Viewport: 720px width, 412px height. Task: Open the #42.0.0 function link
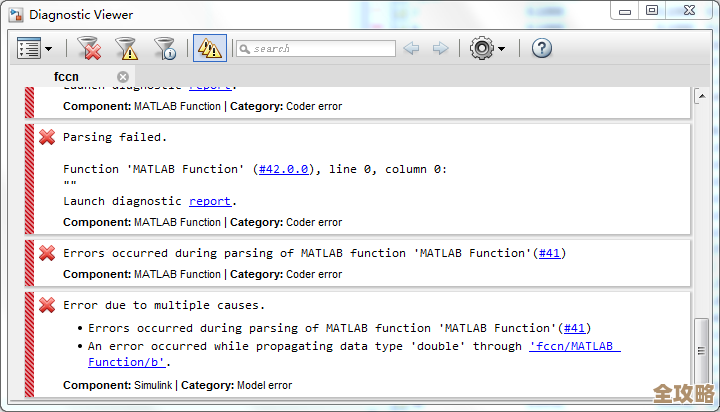(x=285, y=169)
